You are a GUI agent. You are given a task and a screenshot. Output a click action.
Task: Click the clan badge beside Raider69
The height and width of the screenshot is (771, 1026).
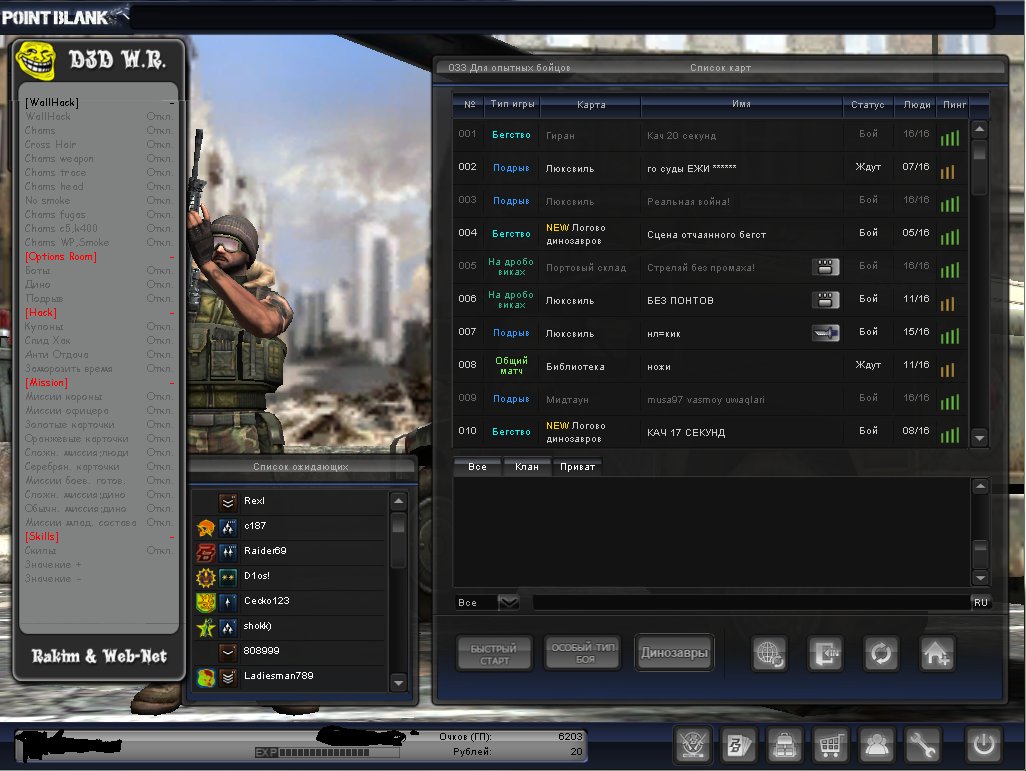(206, 552)
